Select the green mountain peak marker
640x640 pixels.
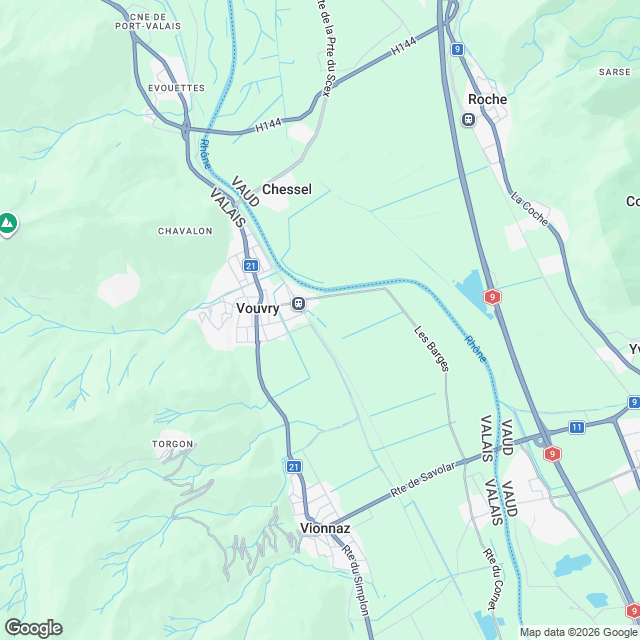tap(7, 224)
